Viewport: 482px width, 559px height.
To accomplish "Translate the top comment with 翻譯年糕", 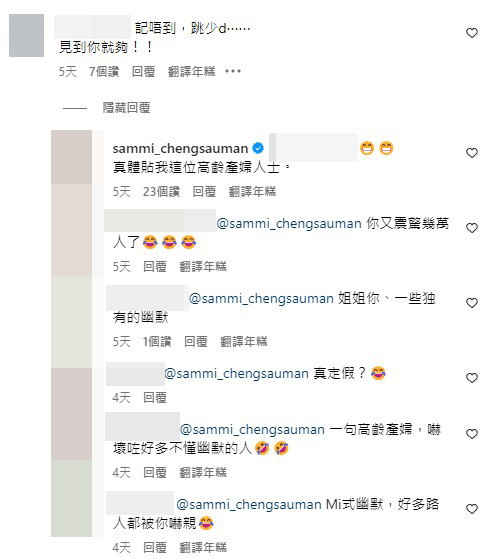I will [191, 71].
